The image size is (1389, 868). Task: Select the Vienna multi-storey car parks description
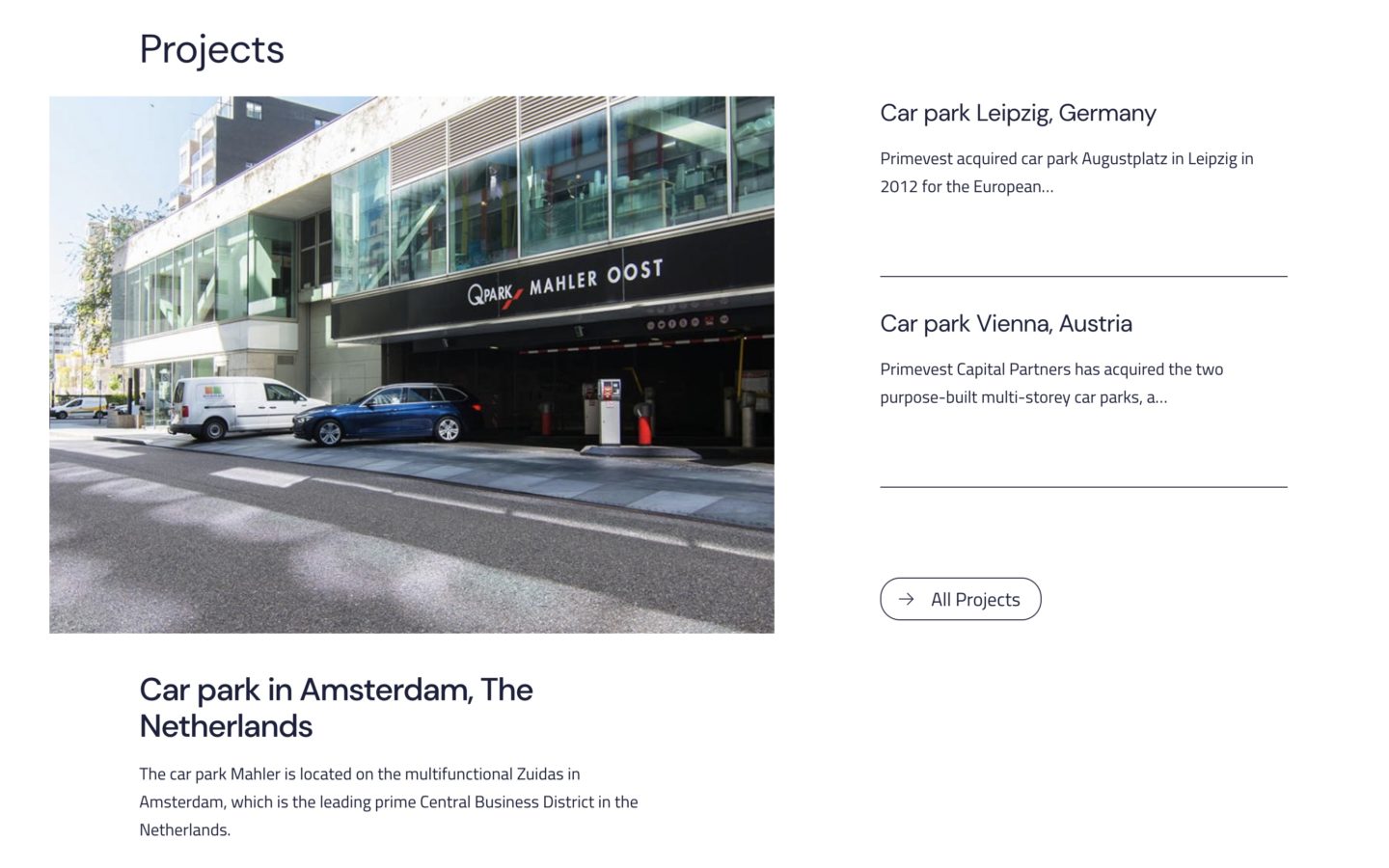(1051, 383)
